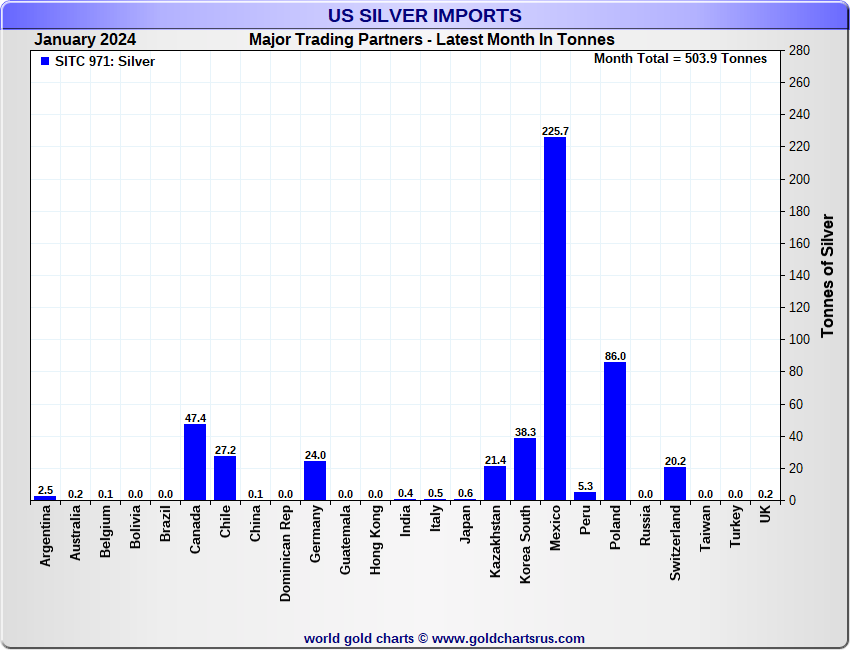This screenshot has width=850, height=650.
Task: Click the 'China' axis label
Action: (x=255, y=523)
